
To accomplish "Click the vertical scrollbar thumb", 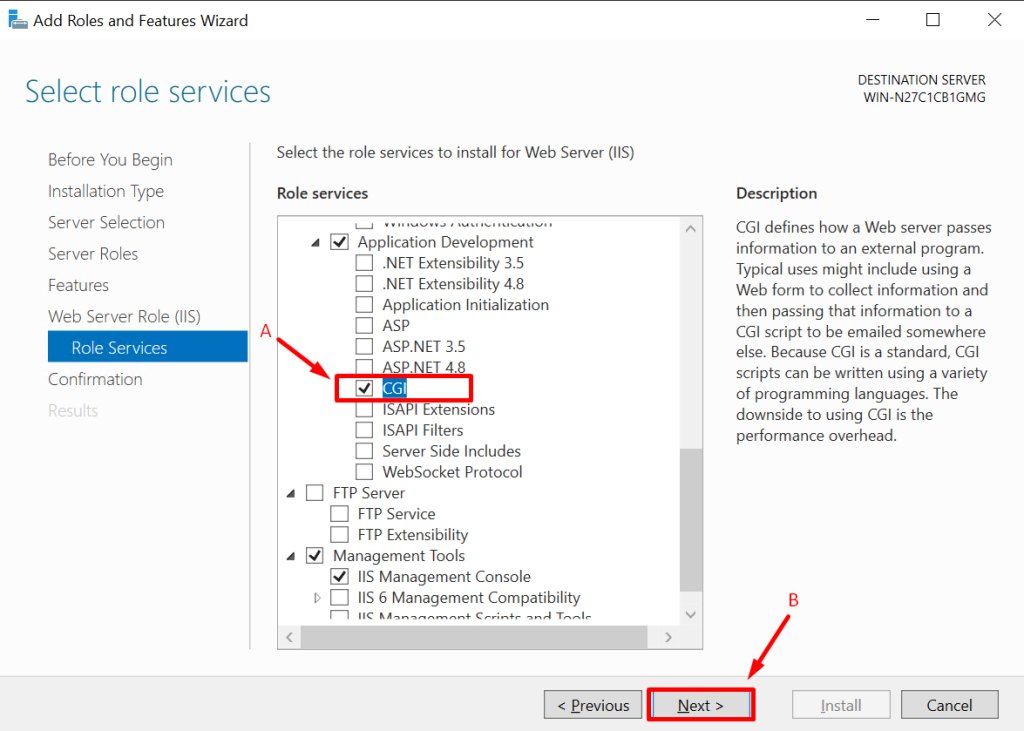I will (691, 520).
